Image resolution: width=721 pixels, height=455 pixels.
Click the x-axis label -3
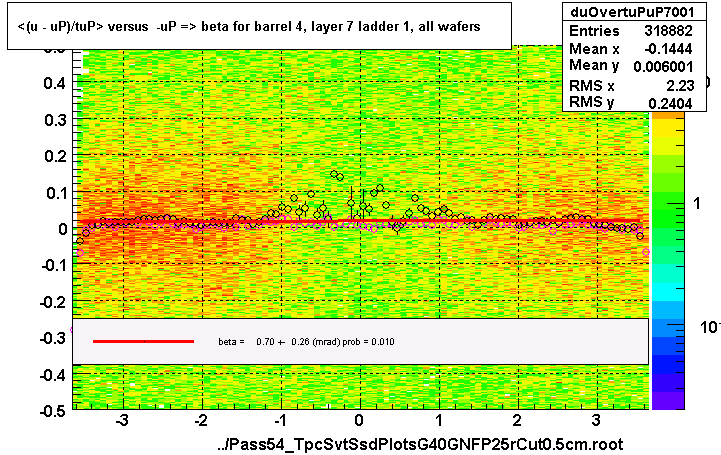click(x=122, y=420)
